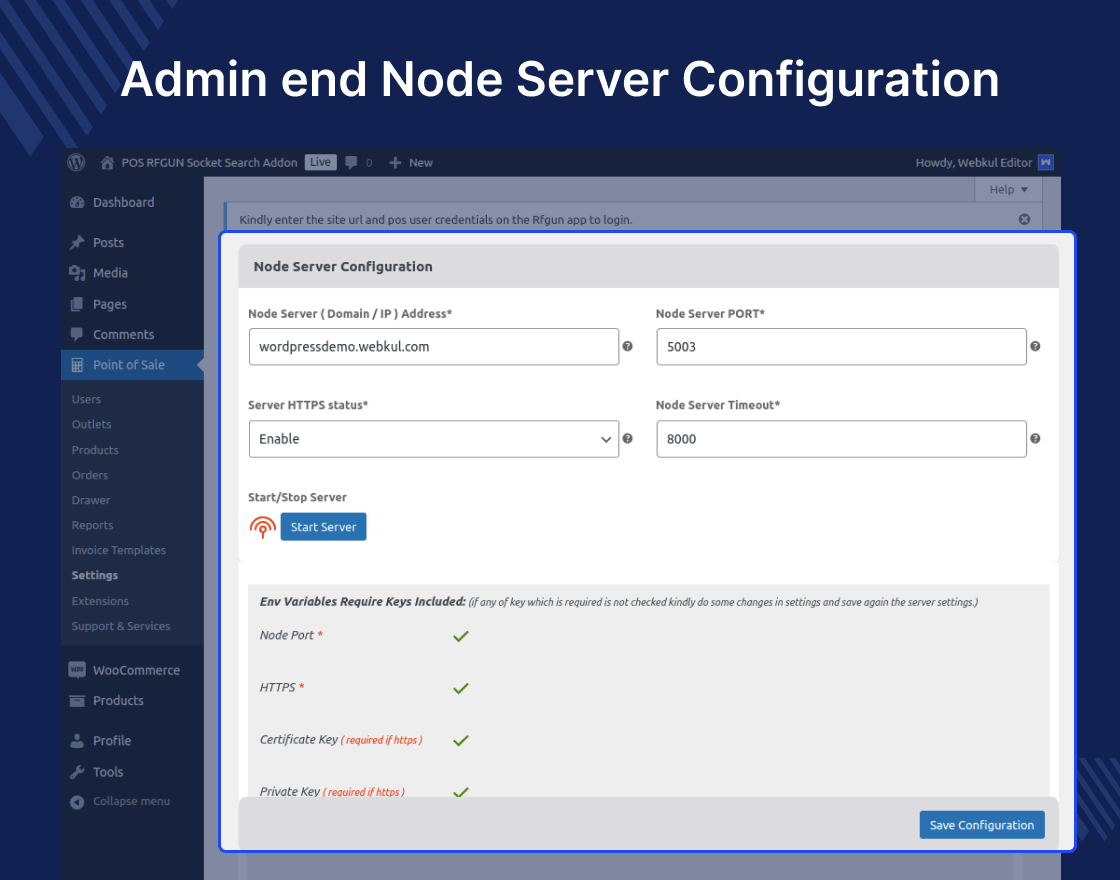1120x880 pixels.
Task: Click the Comments icon in sidebar
Action: (77, 334)
